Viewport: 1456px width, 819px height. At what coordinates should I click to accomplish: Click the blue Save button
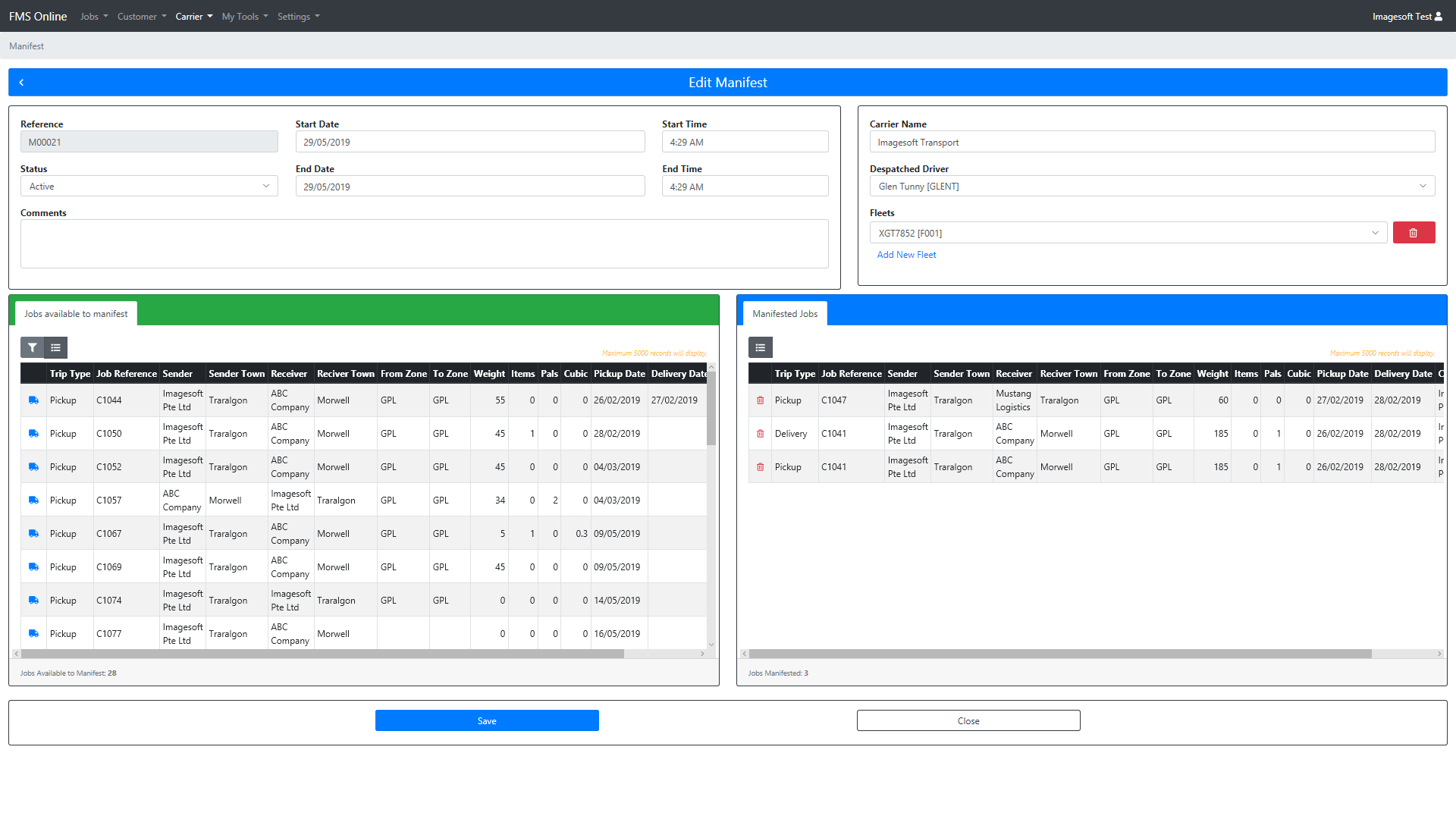pyautogui.click(x=487, y=720)
